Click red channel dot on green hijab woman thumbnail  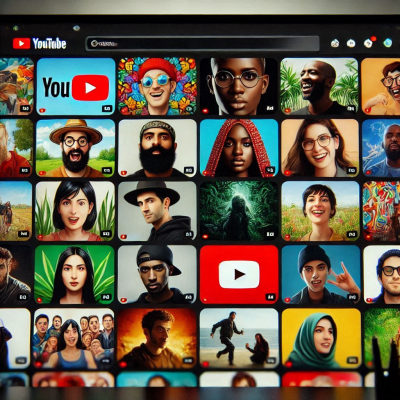[288, 364]
